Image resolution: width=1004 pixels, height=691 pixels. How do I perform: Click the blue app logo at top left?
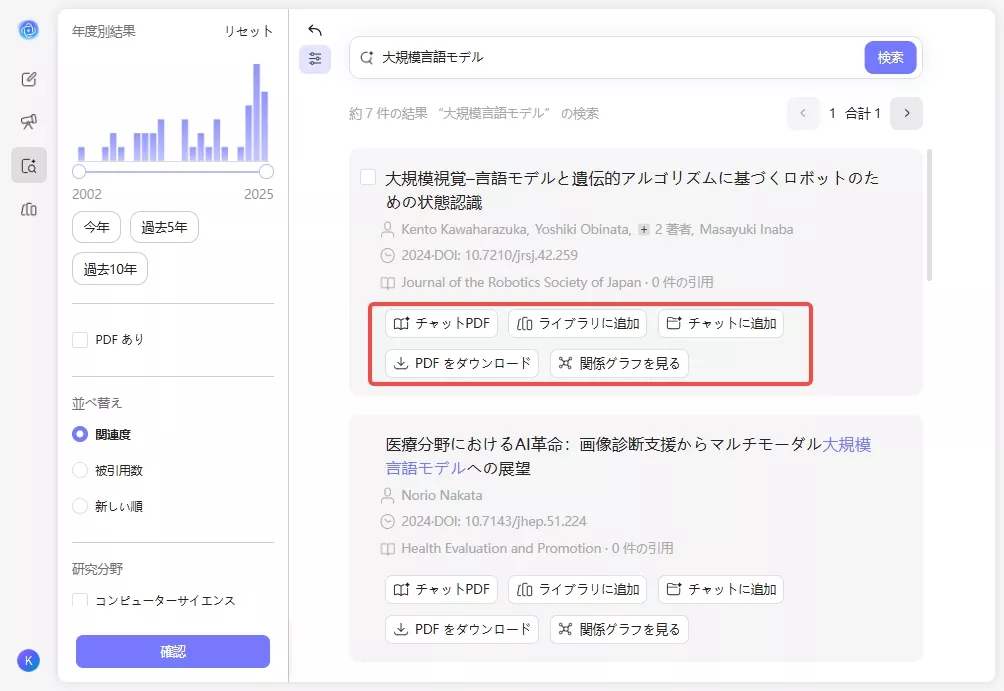[29, 29]
